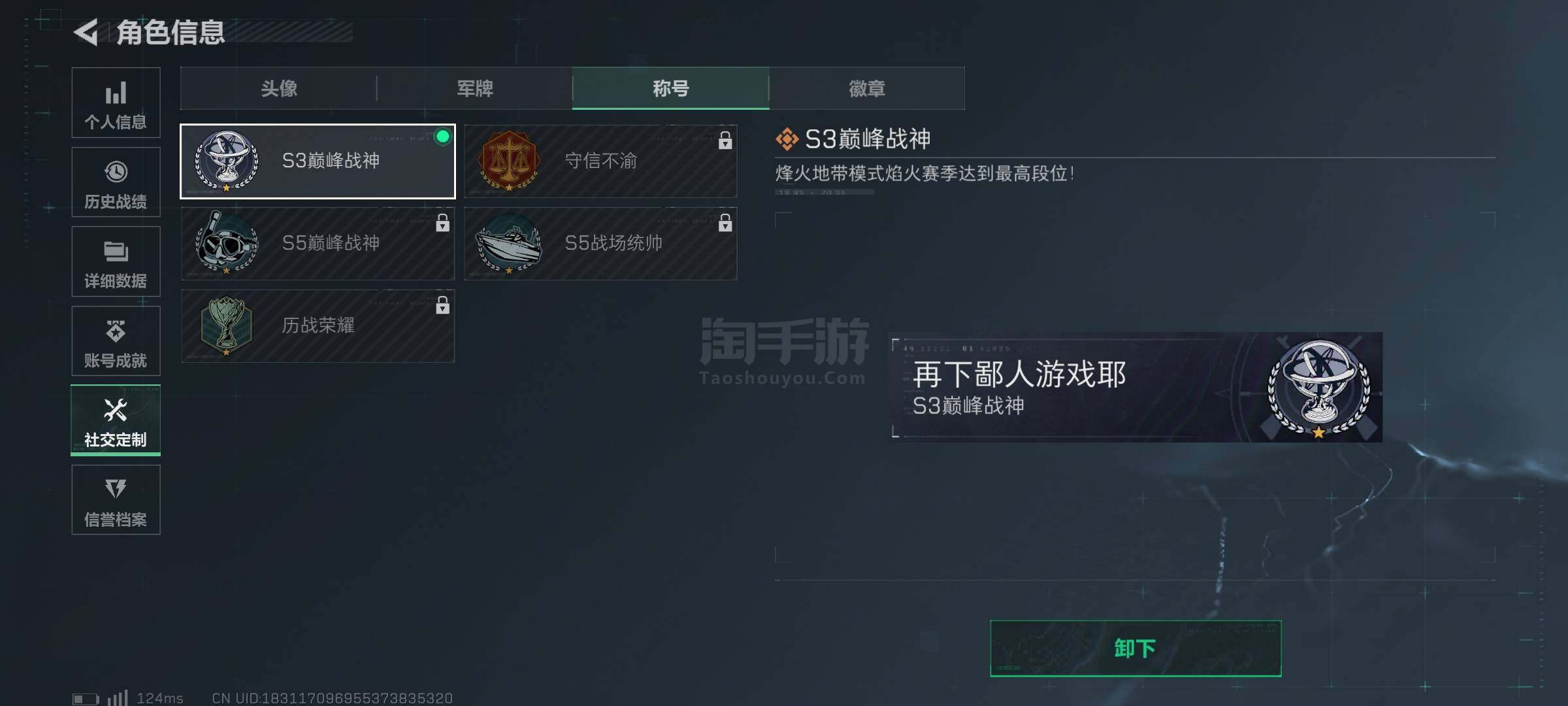Open 历史战绩 clock icon
Viewport: 1568px width, 706px height.
click(116, 172)
